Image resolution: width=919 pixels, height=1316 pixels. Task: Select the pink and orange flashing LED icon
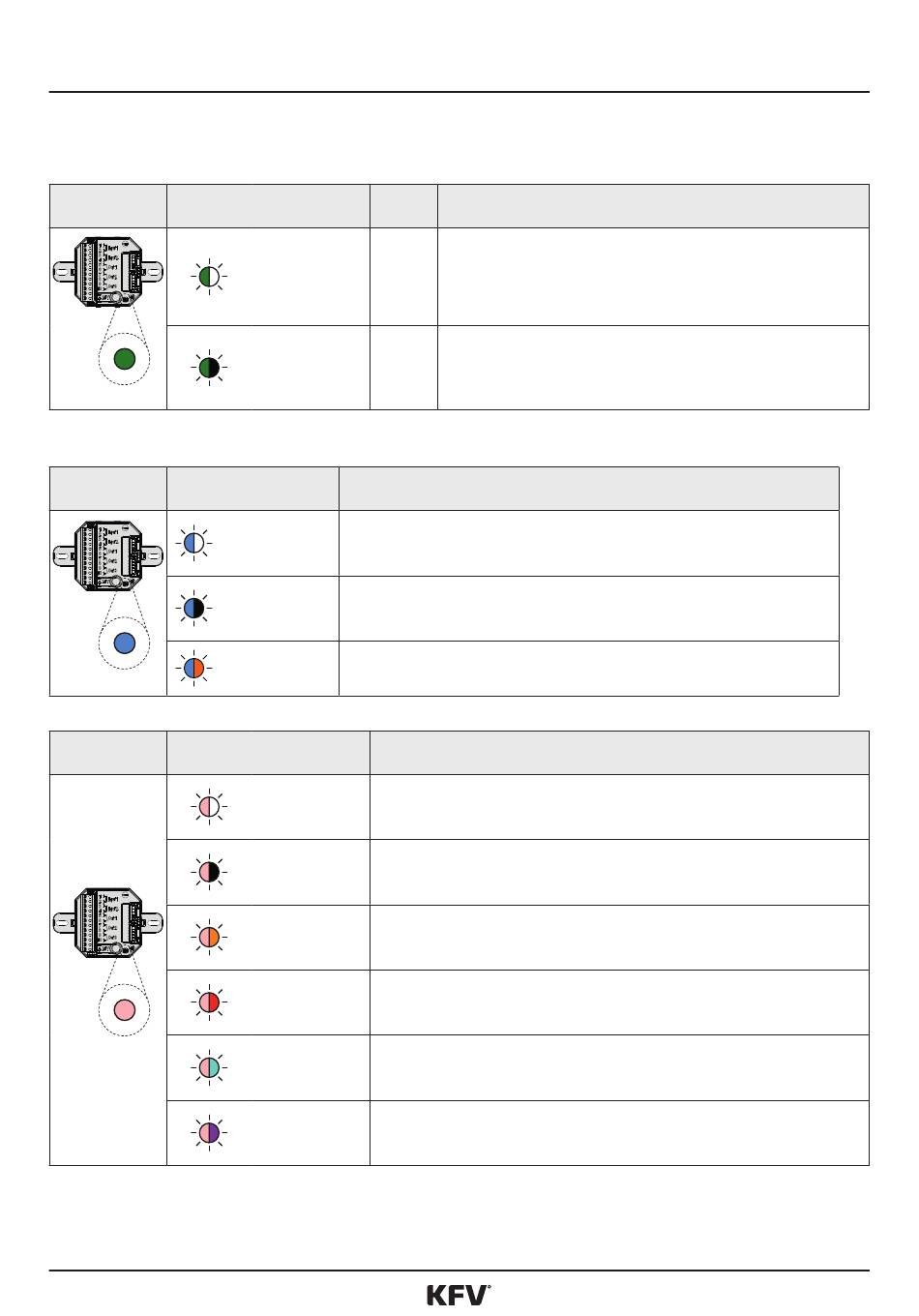point(209,937)
